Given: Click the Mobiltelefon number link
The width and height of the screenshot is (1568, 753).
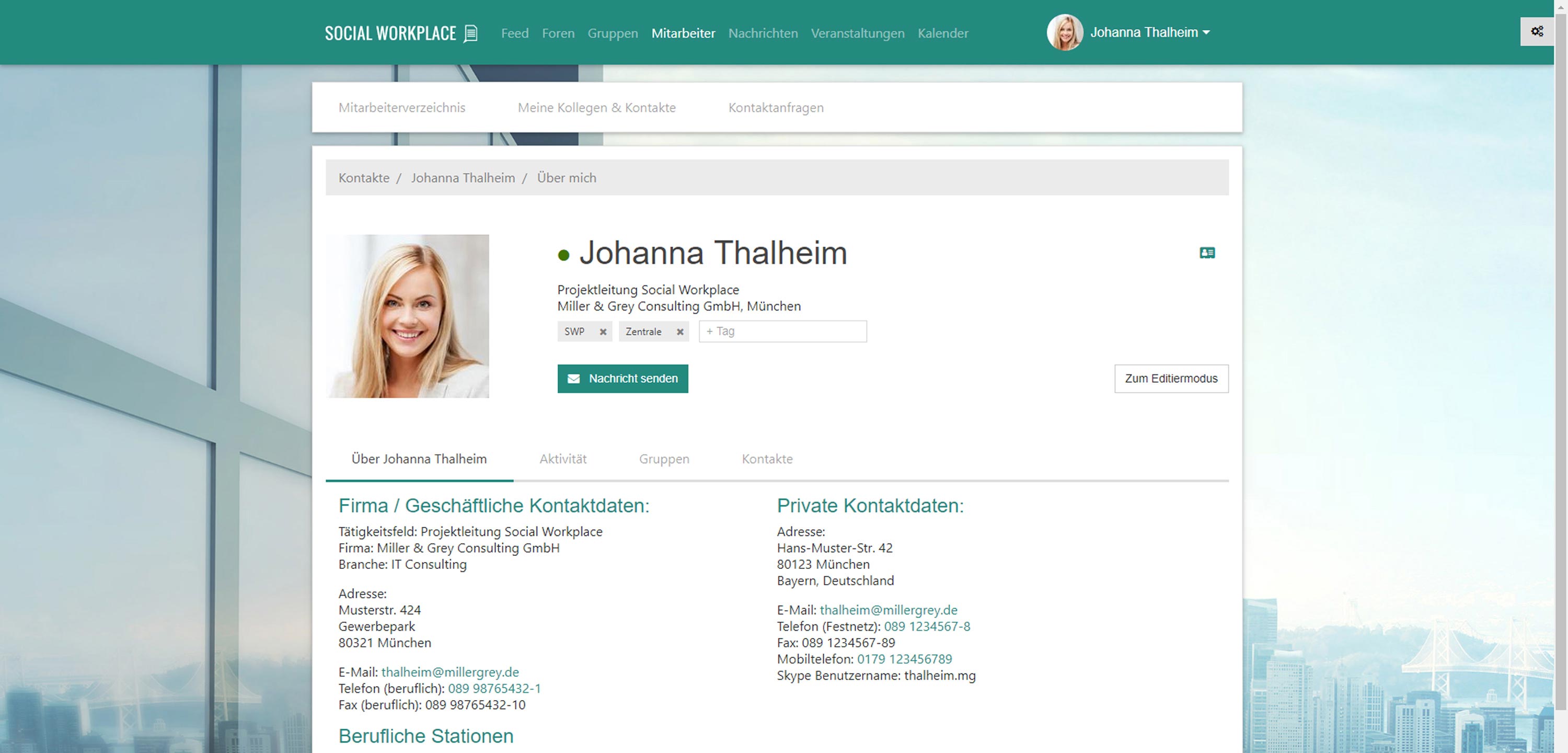Looking at the screenshot, I should coord(904,659).
